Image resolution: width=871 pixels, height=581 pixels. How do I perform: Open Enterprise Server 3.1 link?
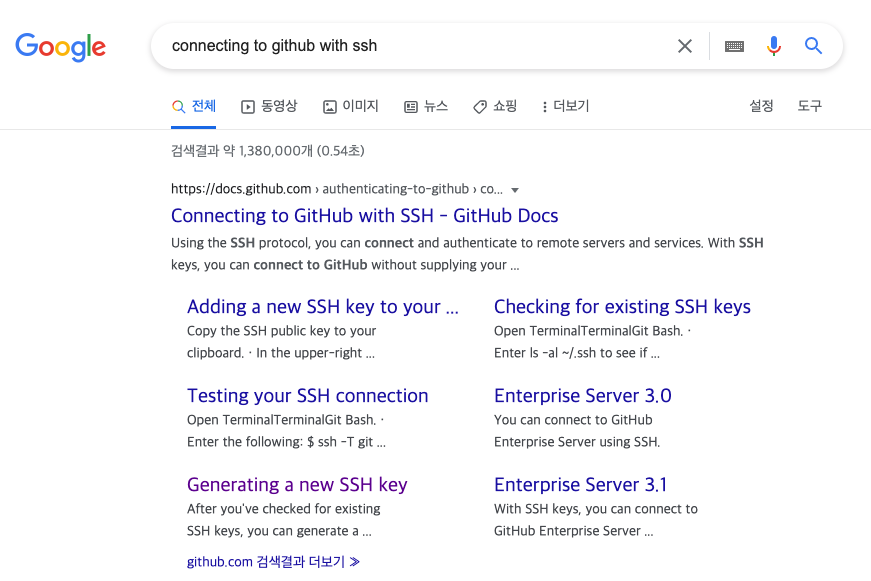pyautogui.click(x=580, y=485)
